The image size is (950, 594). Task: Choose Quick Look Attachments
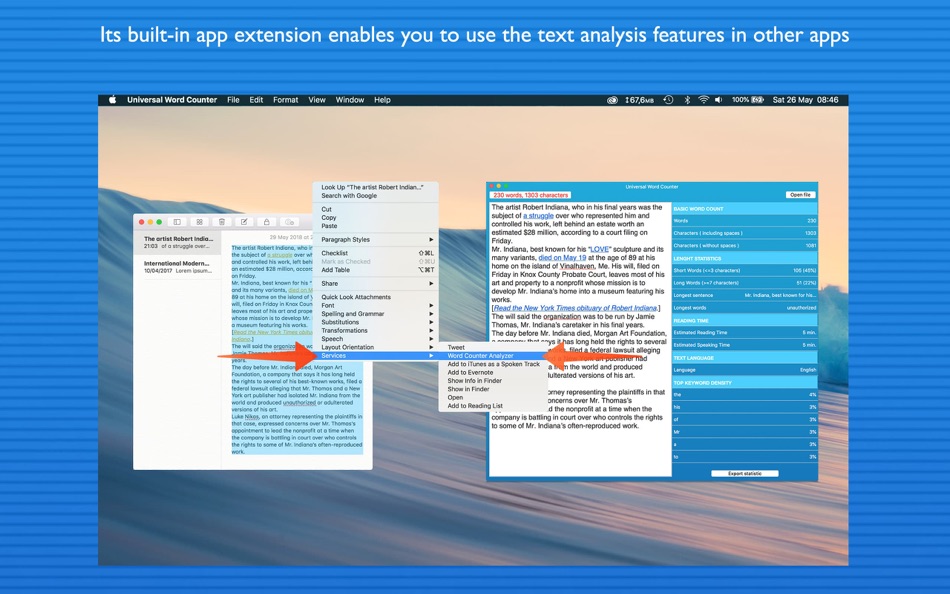point(376,297)
